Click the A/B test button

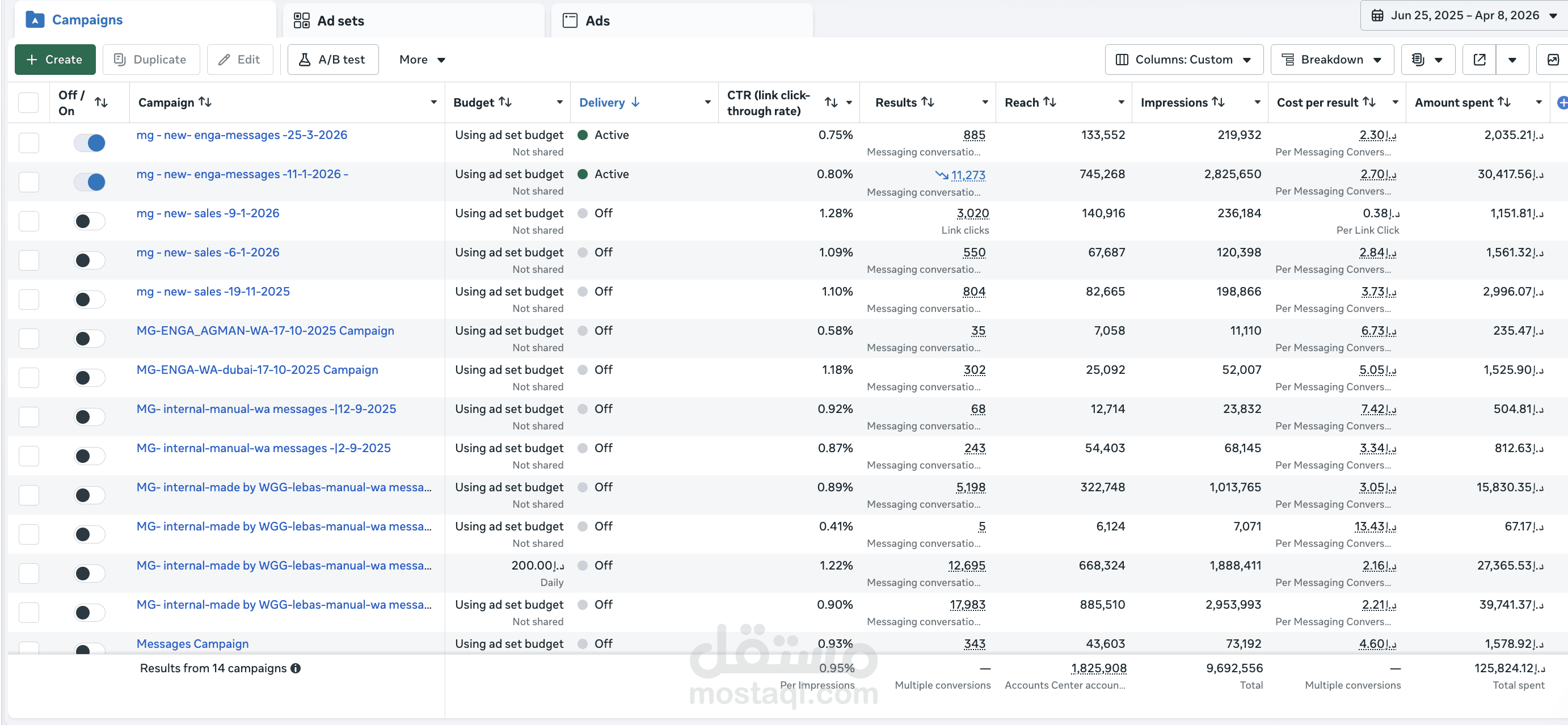tap(332, 60)
